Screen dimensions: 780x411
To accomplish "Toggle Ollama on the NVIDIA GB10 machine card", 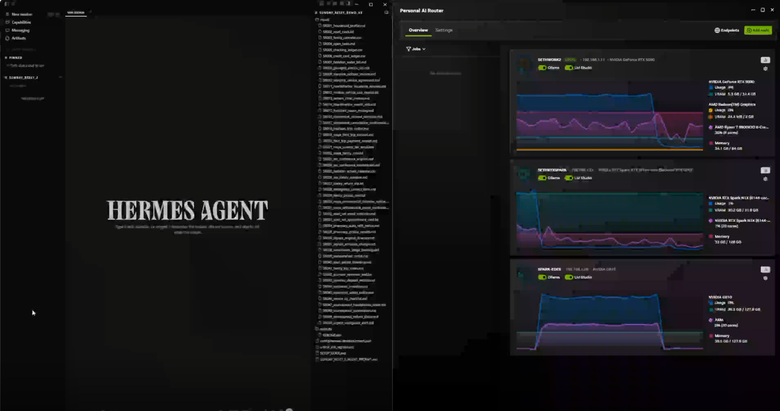I will 542,277.
